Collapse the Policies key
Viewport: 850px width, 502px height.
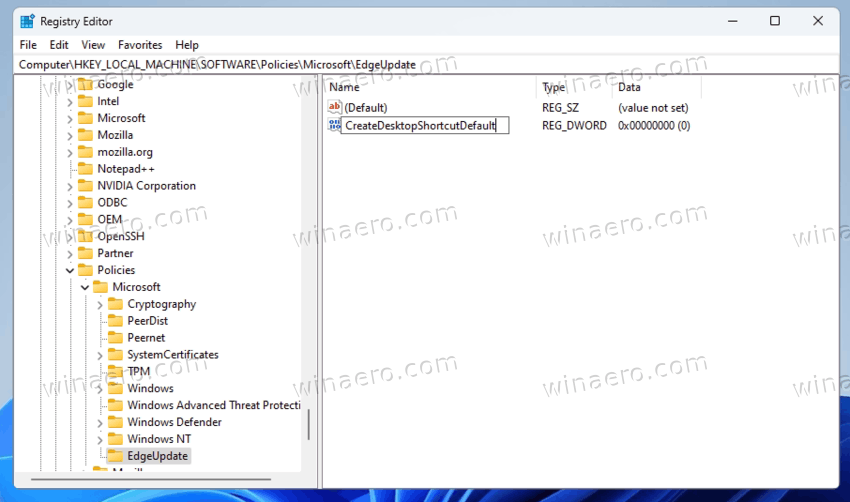pos(70,270)
